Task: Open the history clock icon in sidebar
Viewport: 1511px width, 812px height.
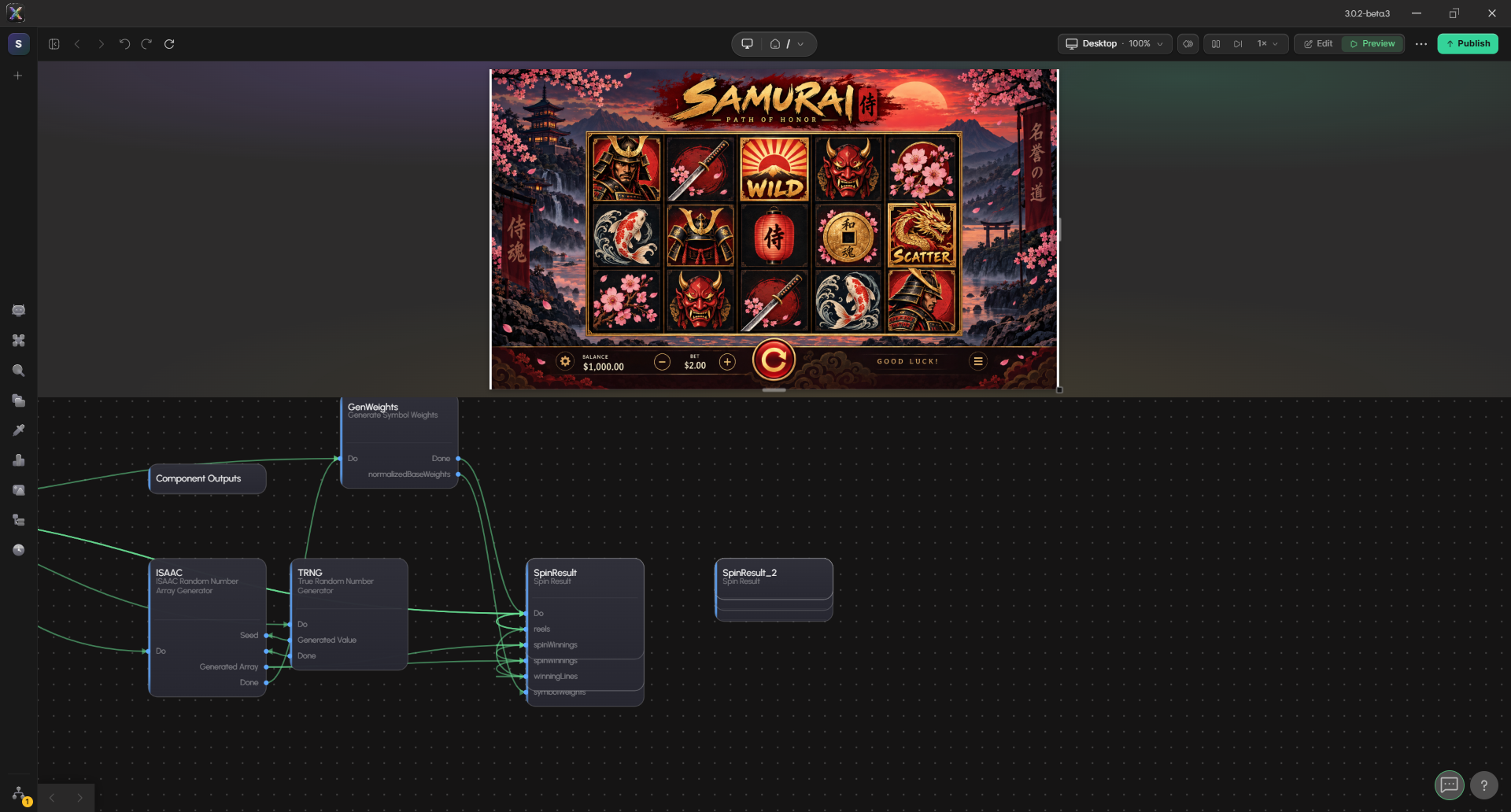Action: [x=18, y=550]
